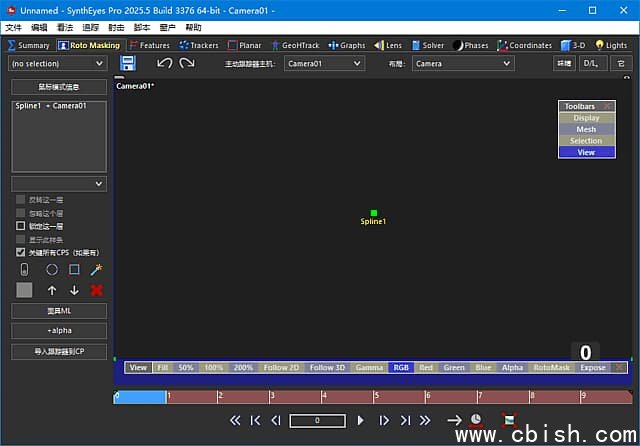Switch to the Features tab
Screen dimensions: 640x446
[x=149, y=45]
